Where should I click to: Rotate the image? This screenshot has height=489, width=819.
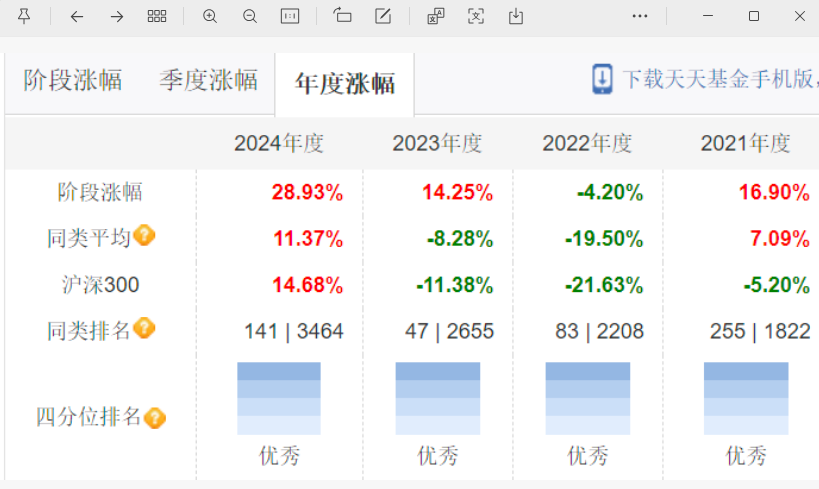(x=342, y=16)
